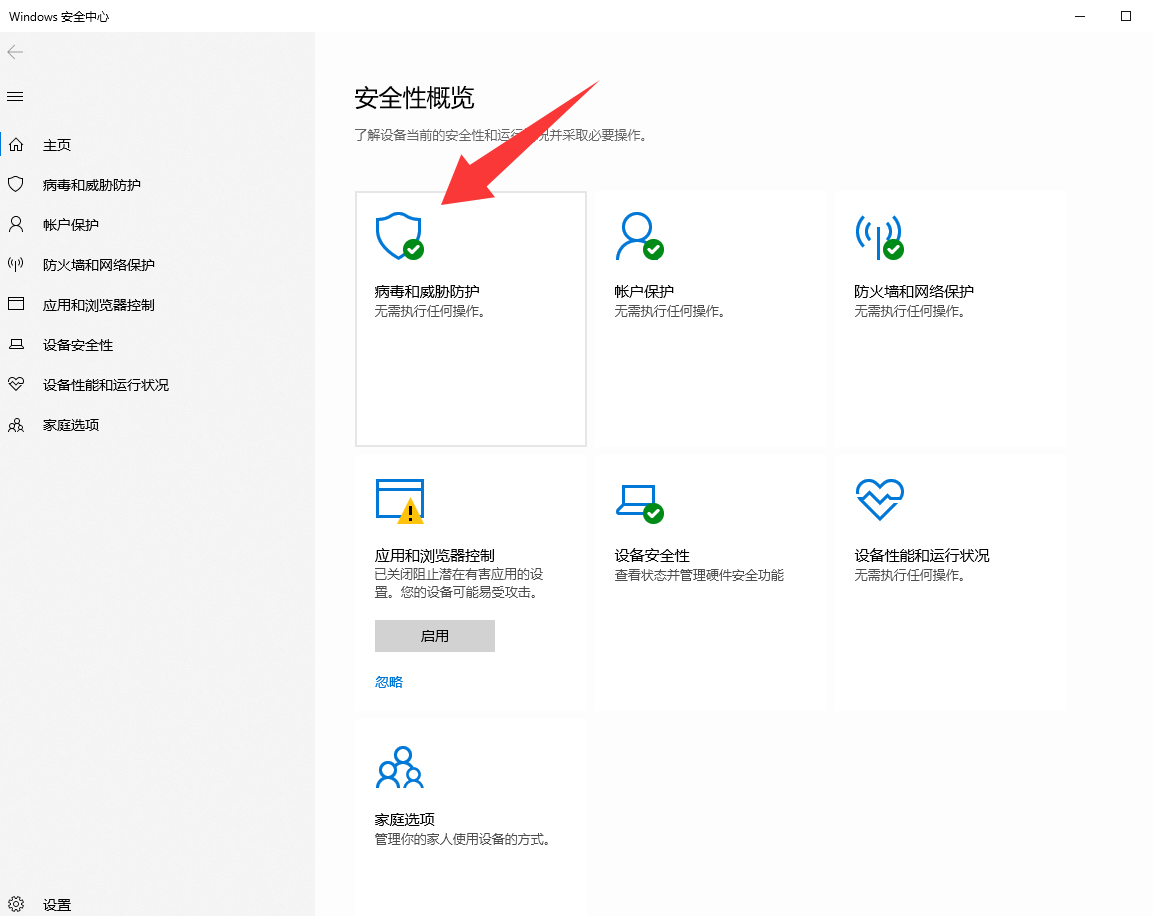1153x916 pixels.
Task: Click the 防火墙和网络保护 antenna tile icon
Action: tap(878, 236)
